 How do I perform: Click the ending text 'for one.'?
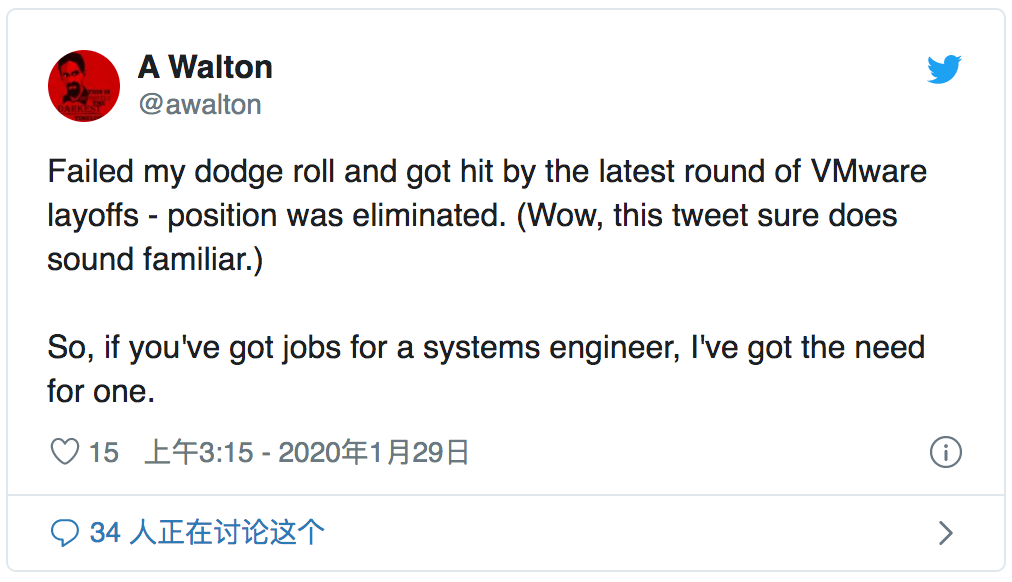(x=101, y=391)
